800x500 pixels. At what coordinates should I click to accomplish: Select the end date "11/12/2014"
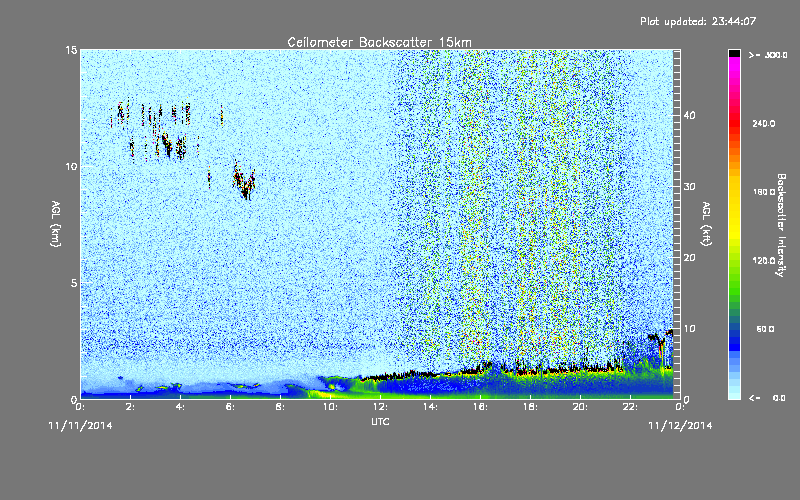coord(680,426)
